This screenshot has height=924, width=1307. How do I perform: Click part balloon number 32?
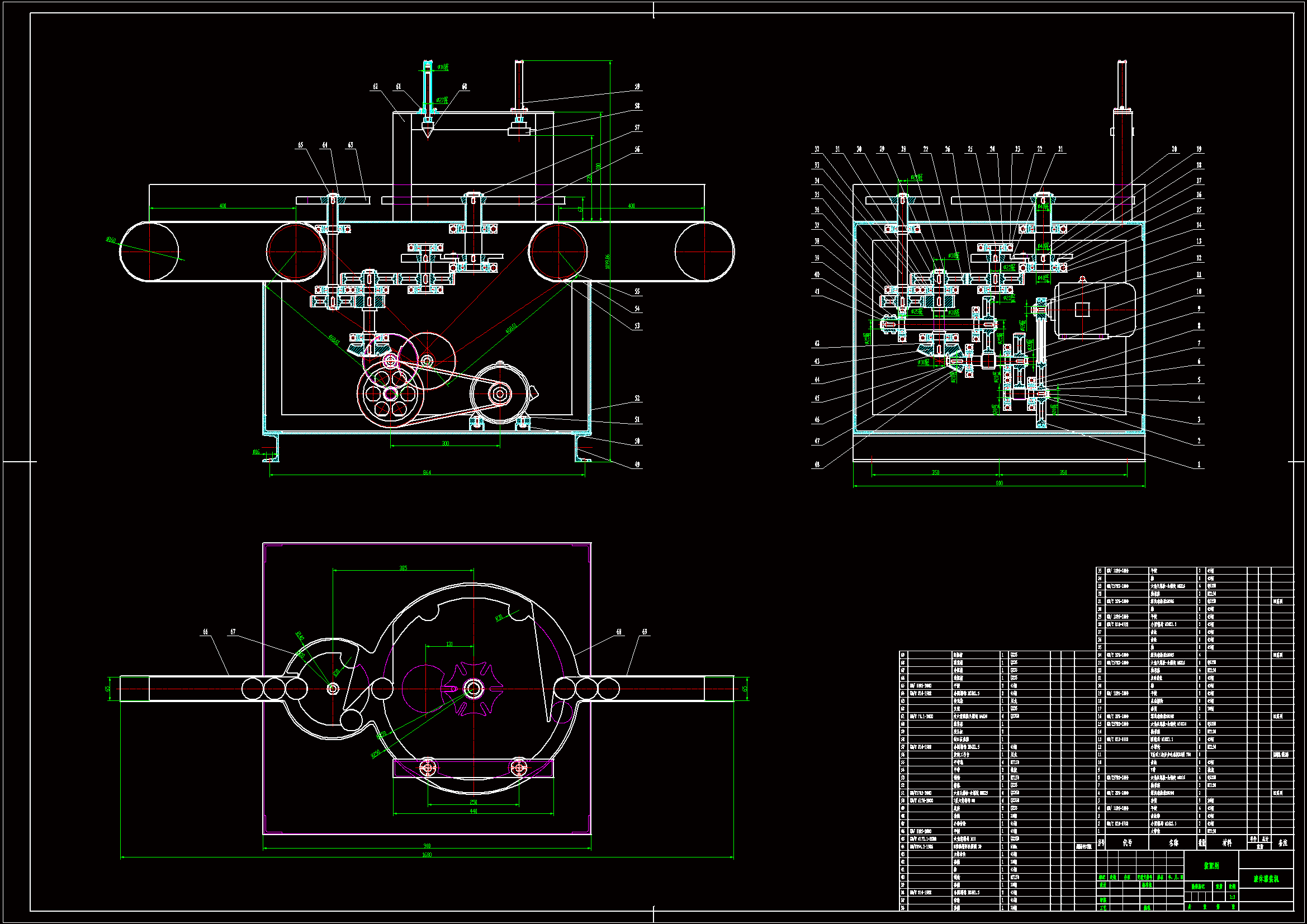(817, 149)
